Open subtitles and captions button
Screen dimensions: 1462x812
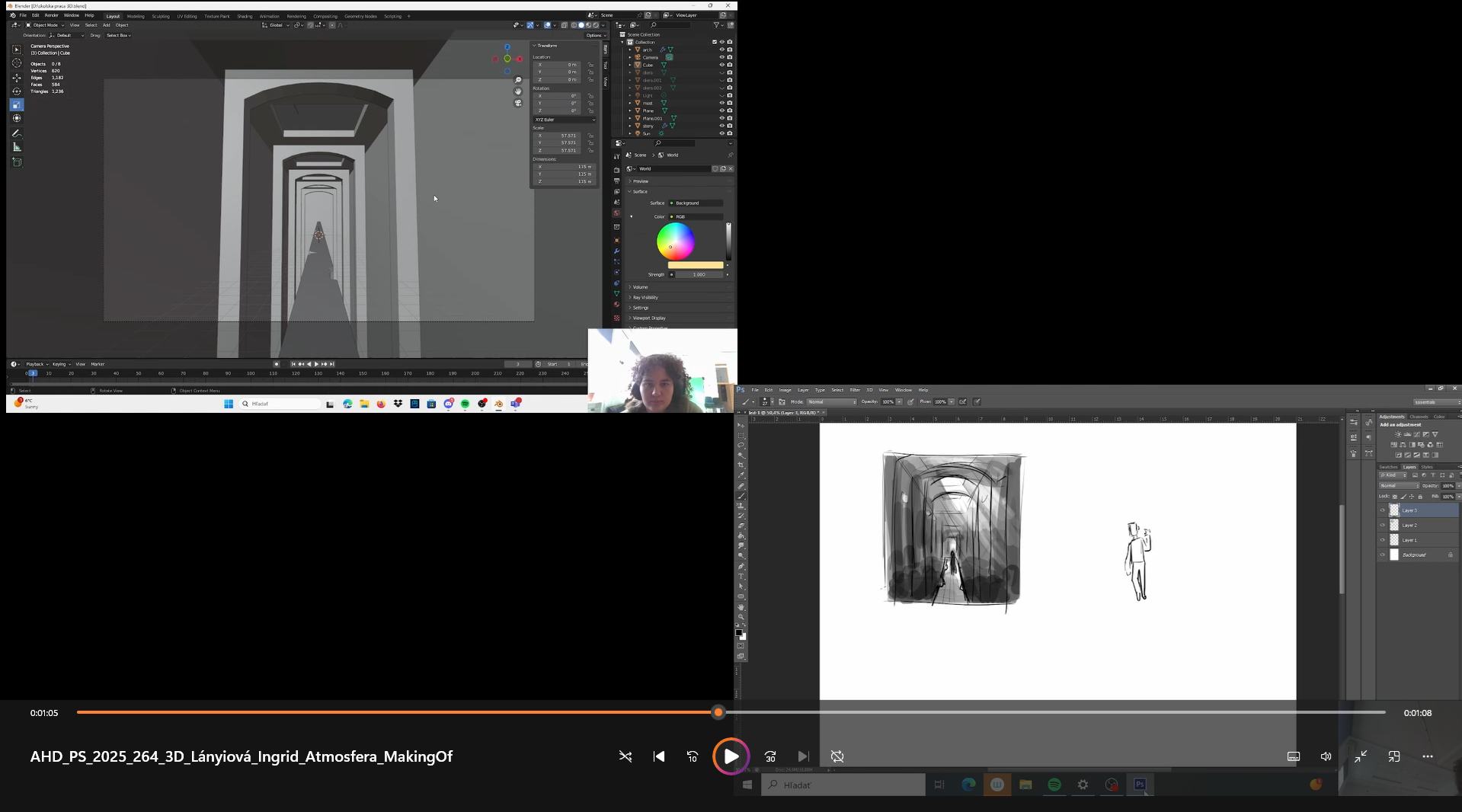(x=1293, y=756)
